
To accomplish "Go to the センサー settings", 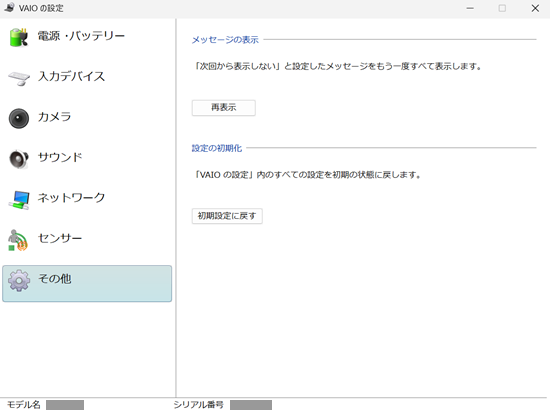I will (x=87, y=240).
